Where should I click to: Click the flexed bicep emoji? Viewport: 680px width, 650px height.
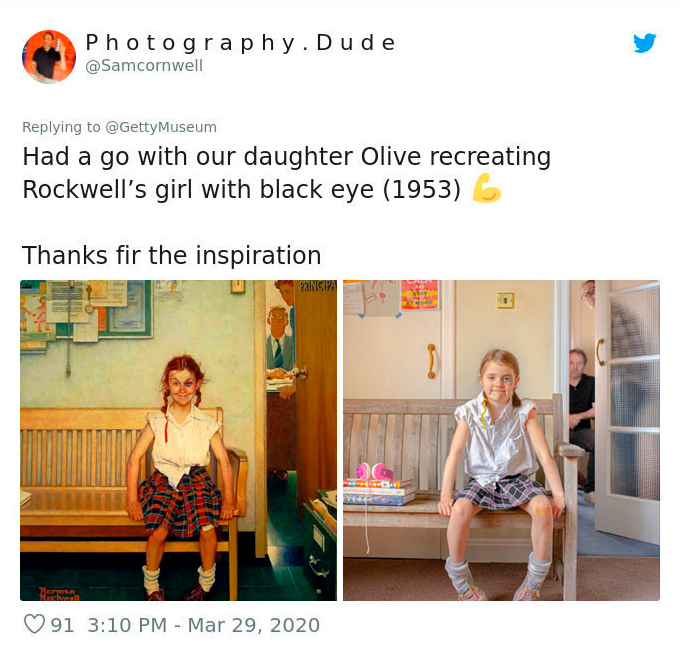coord(486,188)
